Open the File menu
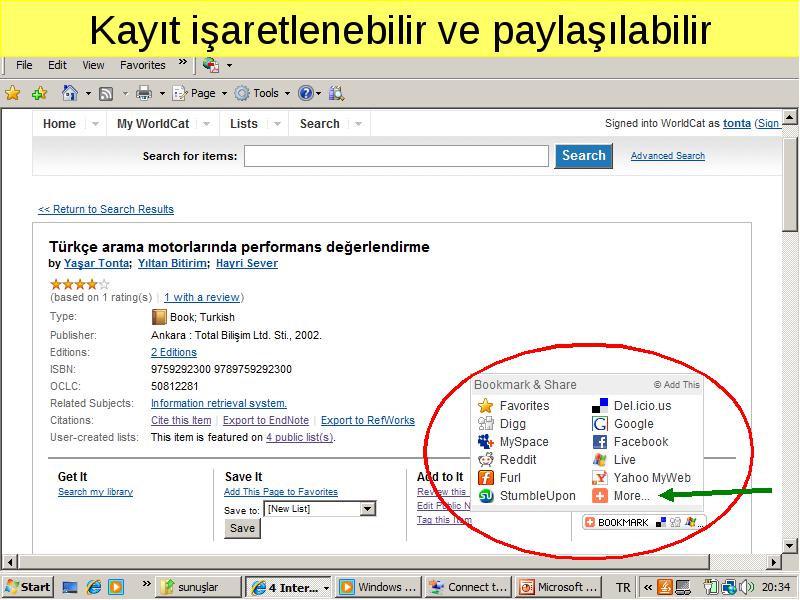This screenshot has width=800, height=600. [24, 65]
